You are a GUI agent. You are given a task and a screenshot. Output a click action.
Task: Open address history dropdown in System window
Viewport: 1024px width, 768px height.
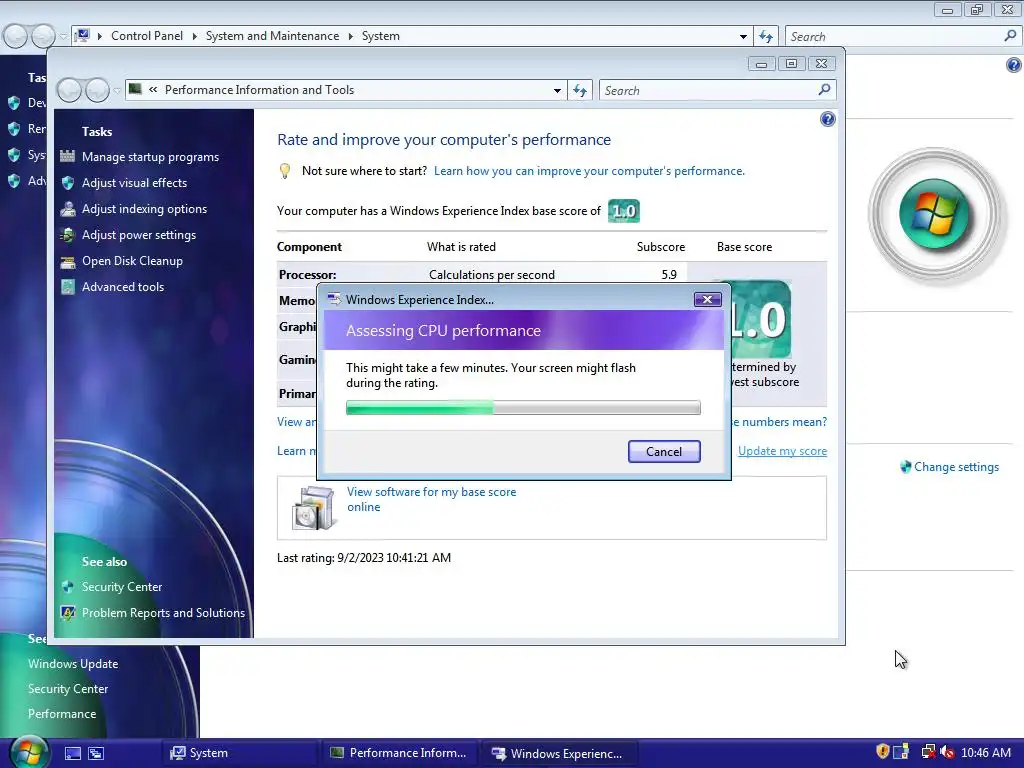point(743,36)
